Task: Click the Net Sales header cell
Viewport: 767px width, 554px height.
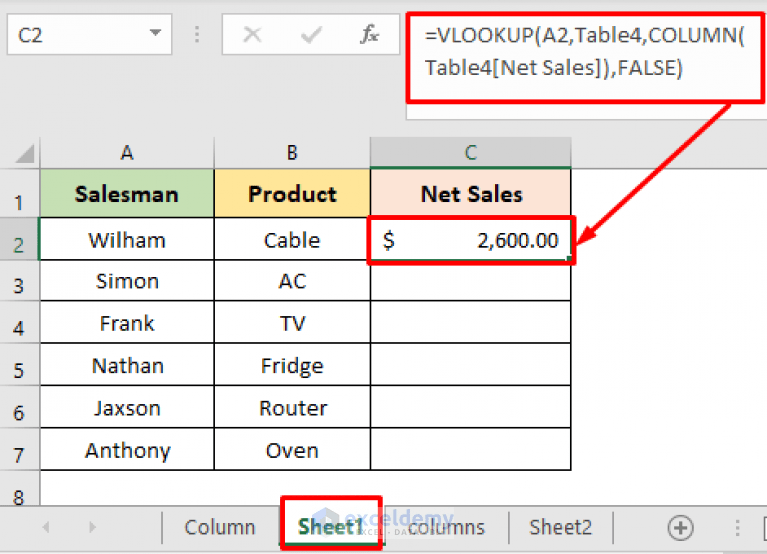Action: (x=471, y=194)
